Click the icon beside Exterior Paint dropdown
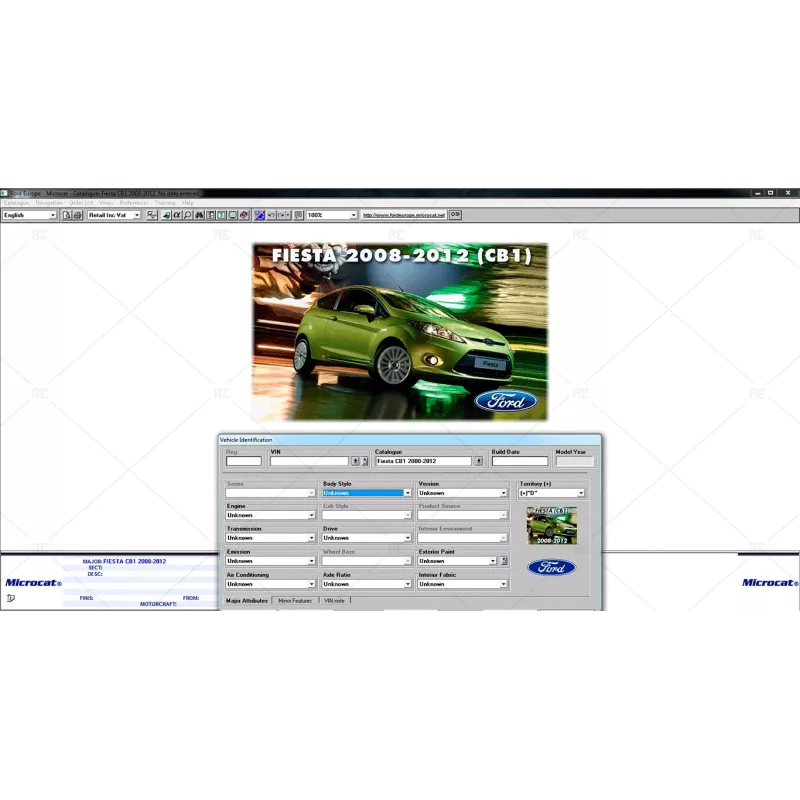 504,561
